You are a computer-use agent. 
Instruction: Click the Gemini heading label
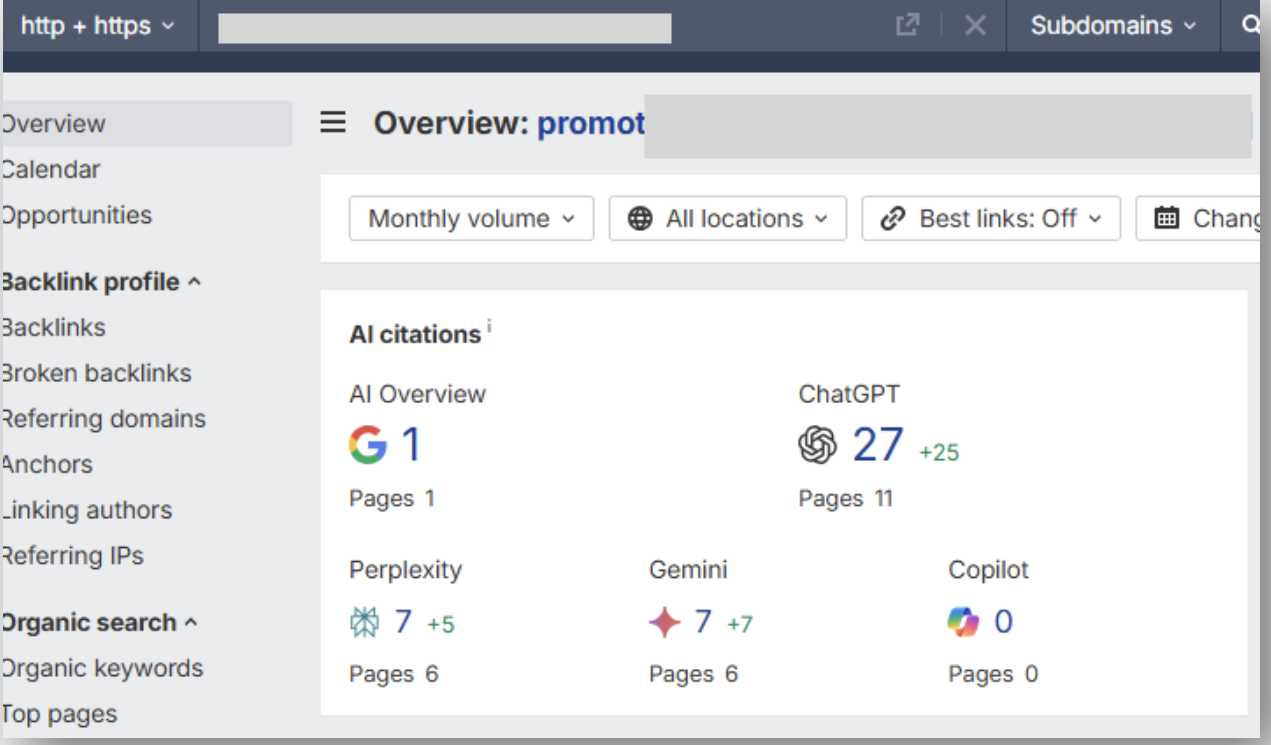click(x=688, y=571)
